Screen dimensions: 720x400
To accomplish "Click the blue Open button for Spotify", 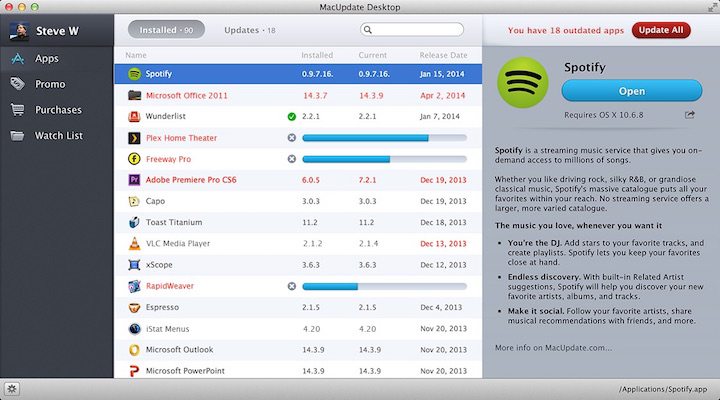I will [632, 91].
